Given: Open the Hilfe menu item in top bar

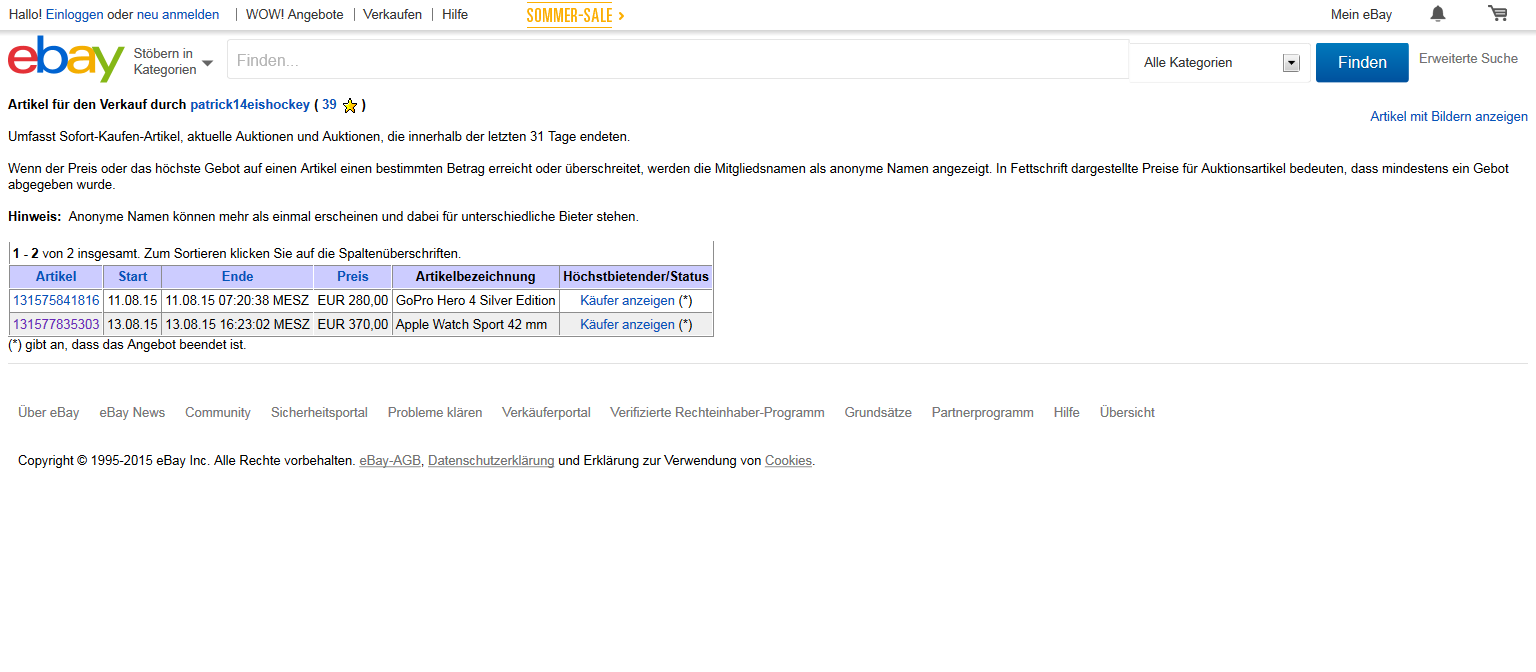Looking at the screenshot, I should pyautogui.click(x=455, y=15).
